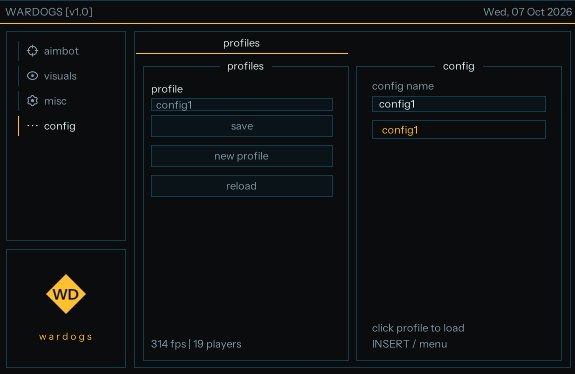Click the date 'Wed, 07 Oct 2026'
Screen dimensions: 575x374
[528, 12]
